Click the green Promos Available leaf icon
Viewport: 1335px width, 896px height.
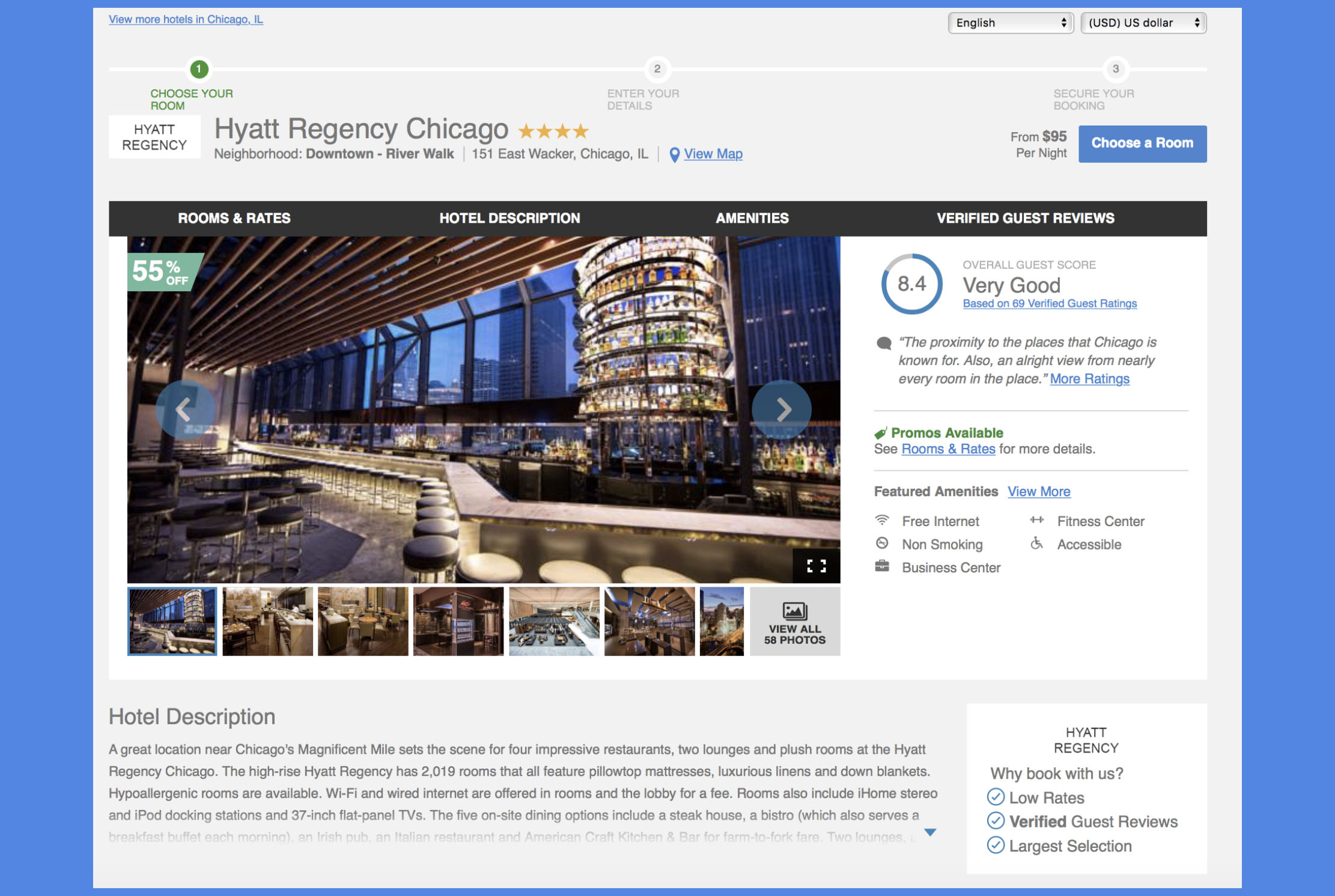881,432
